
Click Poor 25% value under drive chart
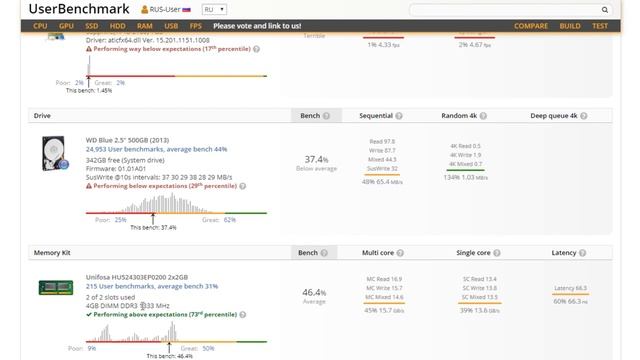coord(120,220)
